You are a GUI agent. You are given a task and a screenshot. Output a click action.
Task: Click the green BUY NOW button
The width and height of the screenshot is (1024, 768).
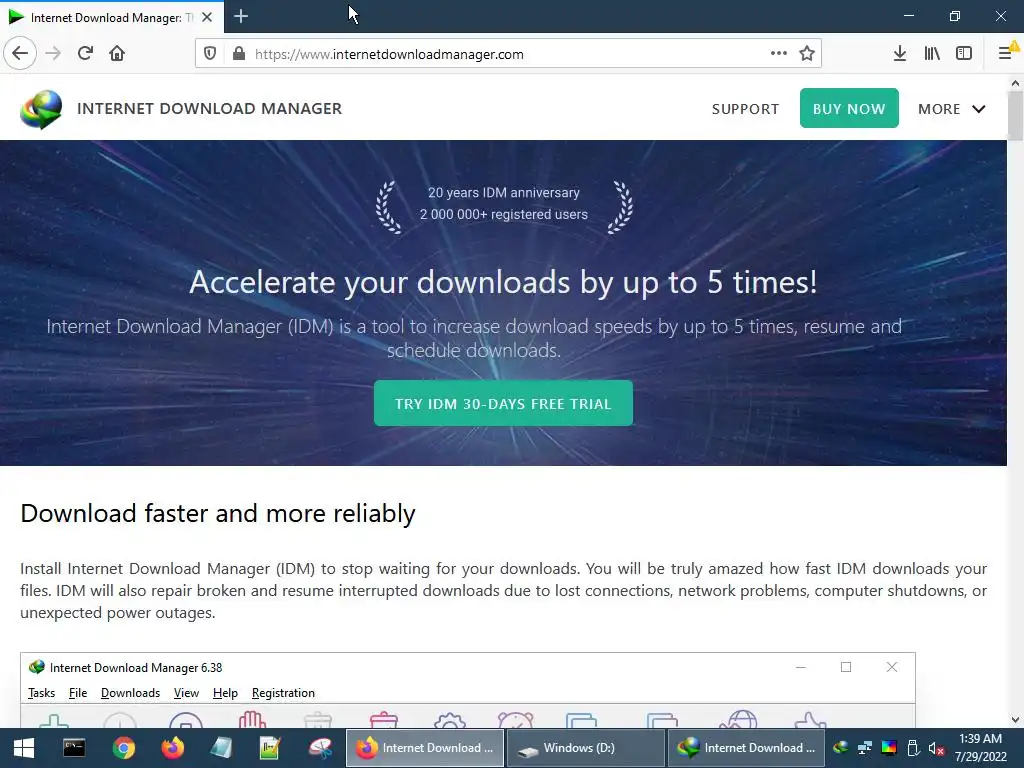click(849, 108)
